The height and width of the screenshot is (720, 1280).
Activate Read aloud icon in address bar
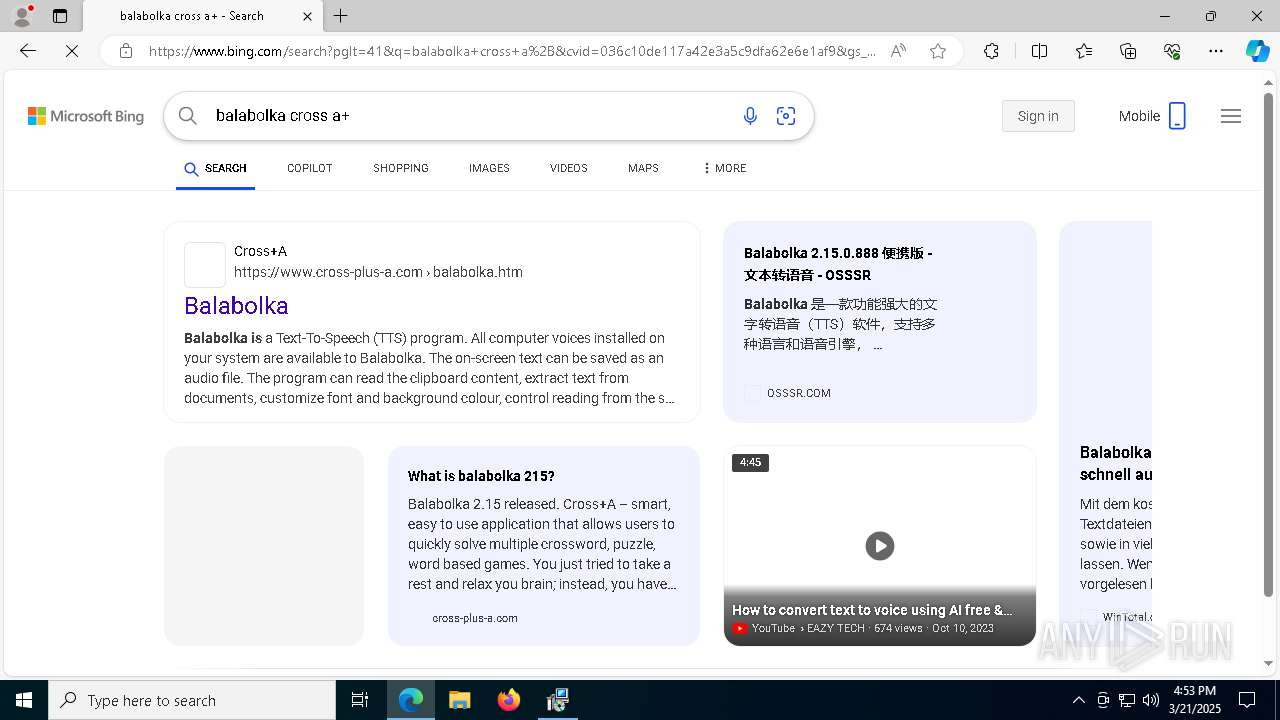(898, 51)
